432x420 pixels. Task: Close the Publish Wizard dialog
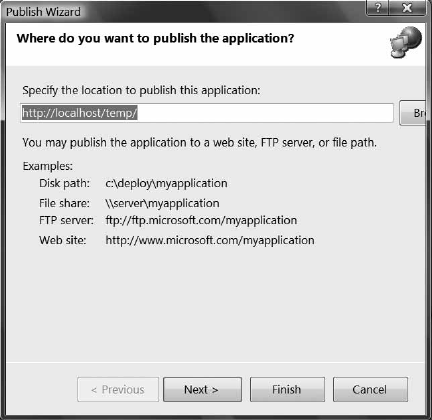(x=407, y=7)
